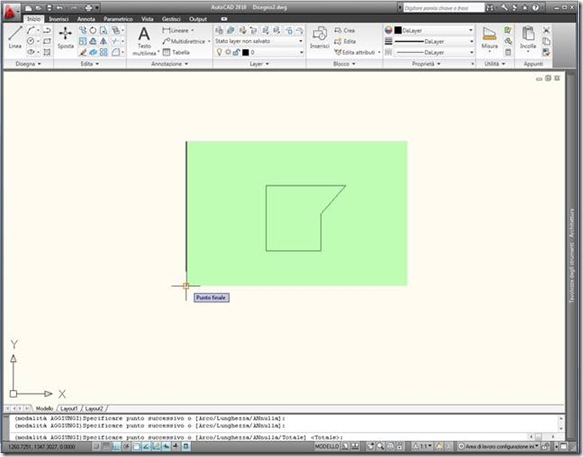The image size is (583, 457).
Task: Select the rotate tool in Edita panel
Action: (x=93, y=30)
